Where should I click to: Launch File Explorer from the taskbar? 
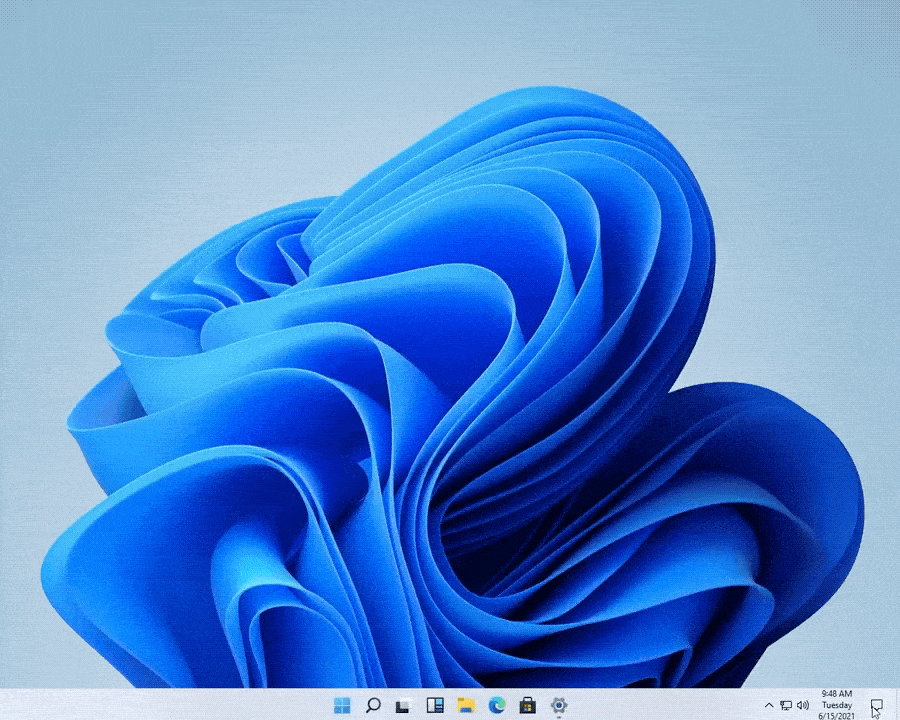pyautogui.click(x=467, y=705)
